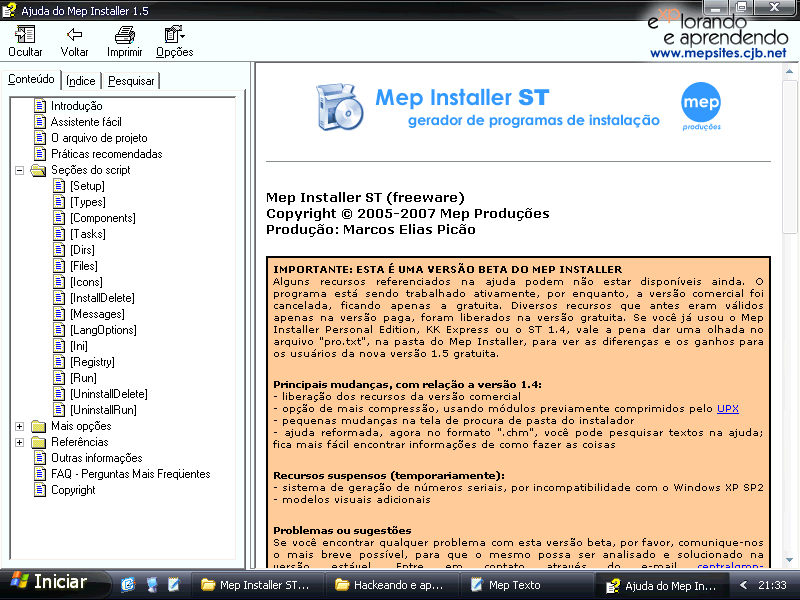Switch to the Mep Texto taskbar window
800x600 pixels.
click(526, 585)
